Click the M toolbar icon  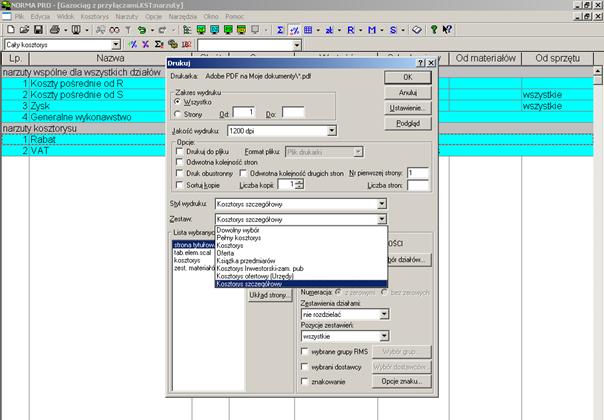[x=370, y=31]
